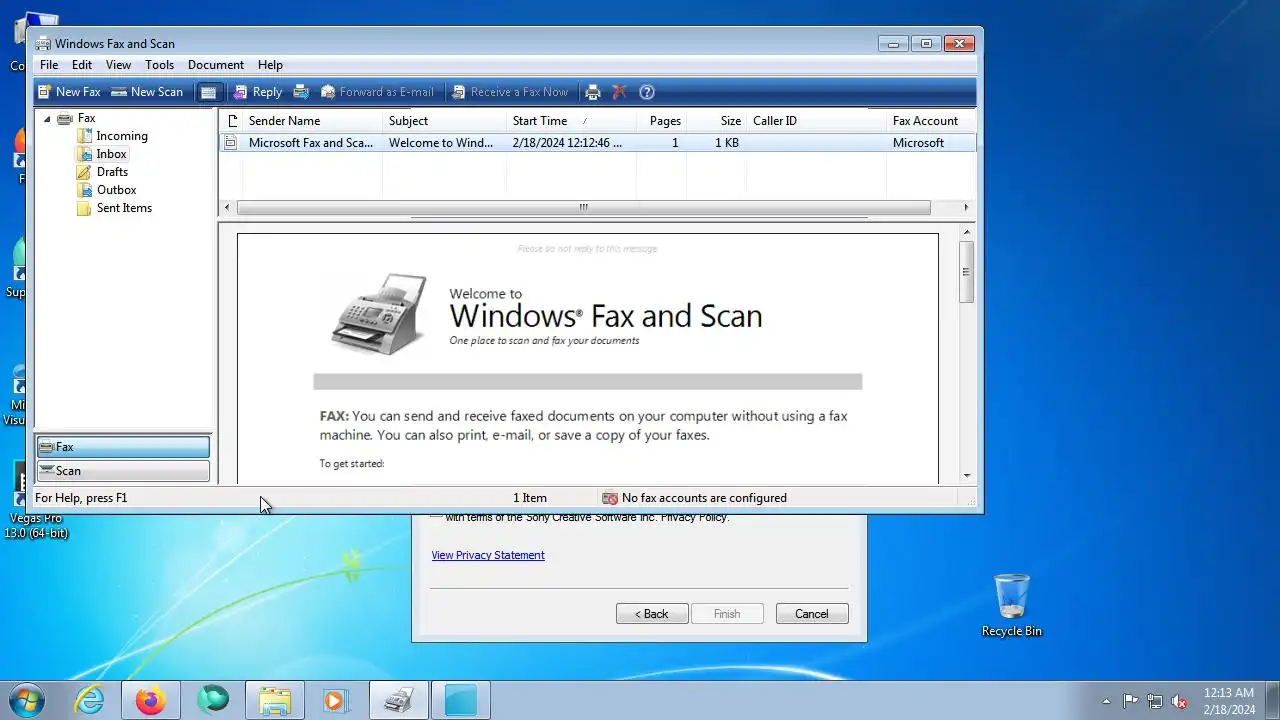The width and height of the screenshot is (1280, 720).
Task: Sort list by Fax Account column
Action: pos(930,121)
